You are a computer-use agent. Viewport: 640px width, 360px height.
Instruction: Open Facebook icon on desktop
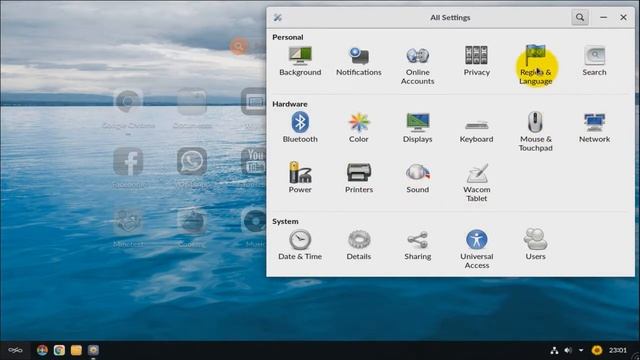click(128, 162)
